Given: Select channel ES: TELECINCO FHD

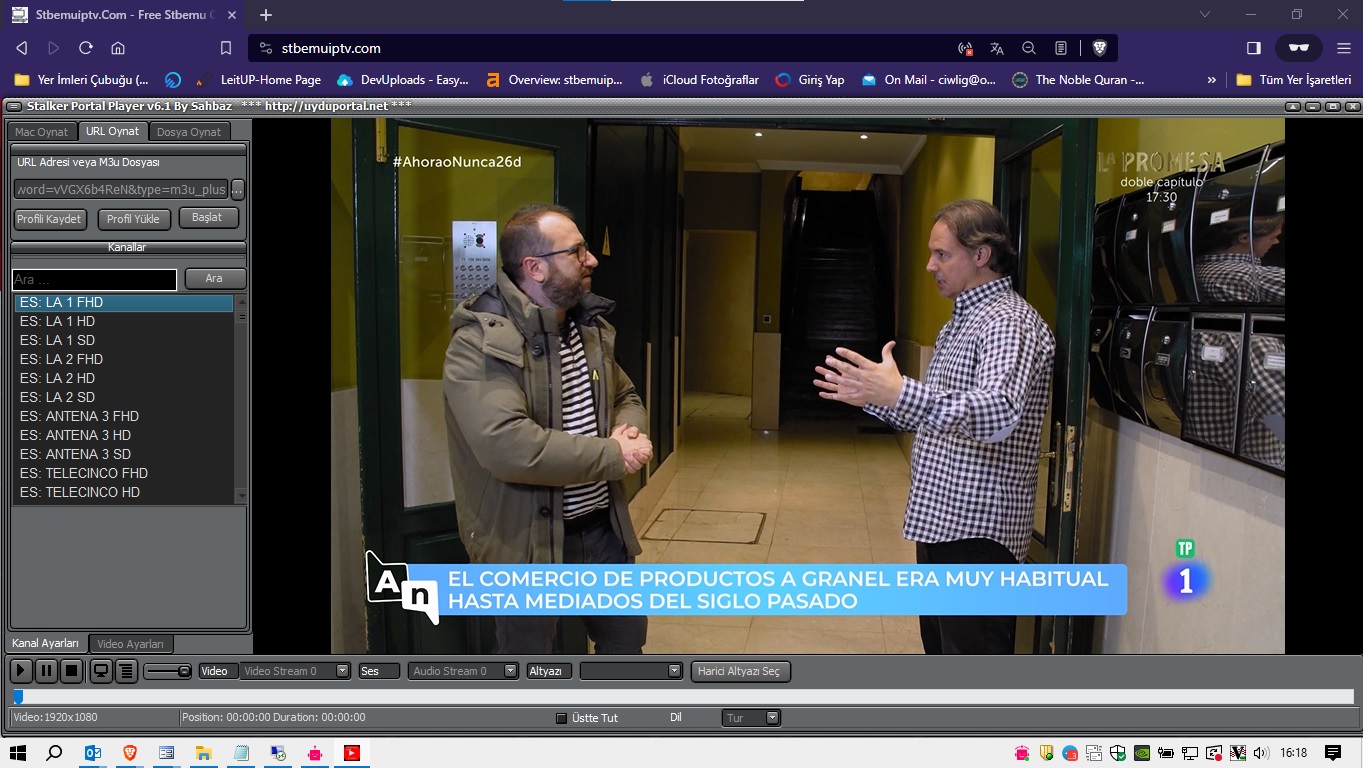Looking at the screenshot, I should (x=124, y=473).
